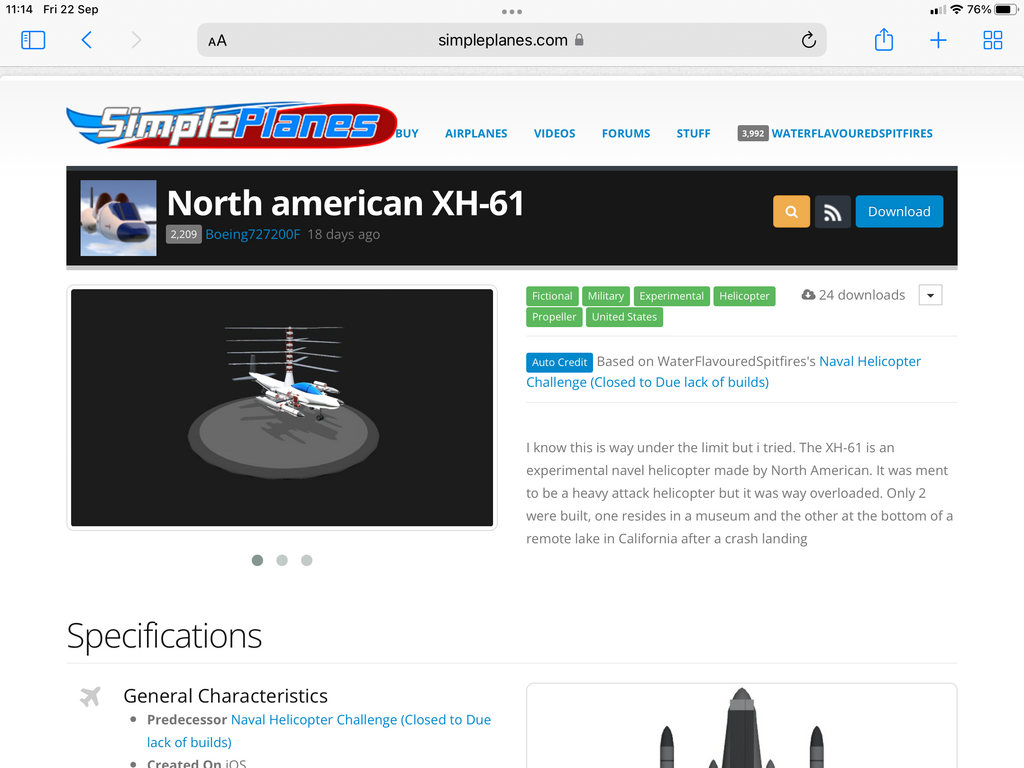The width and height of the screenshot is (1024, 768).
Task: Go back to previous page
Action: click(86, 40)
